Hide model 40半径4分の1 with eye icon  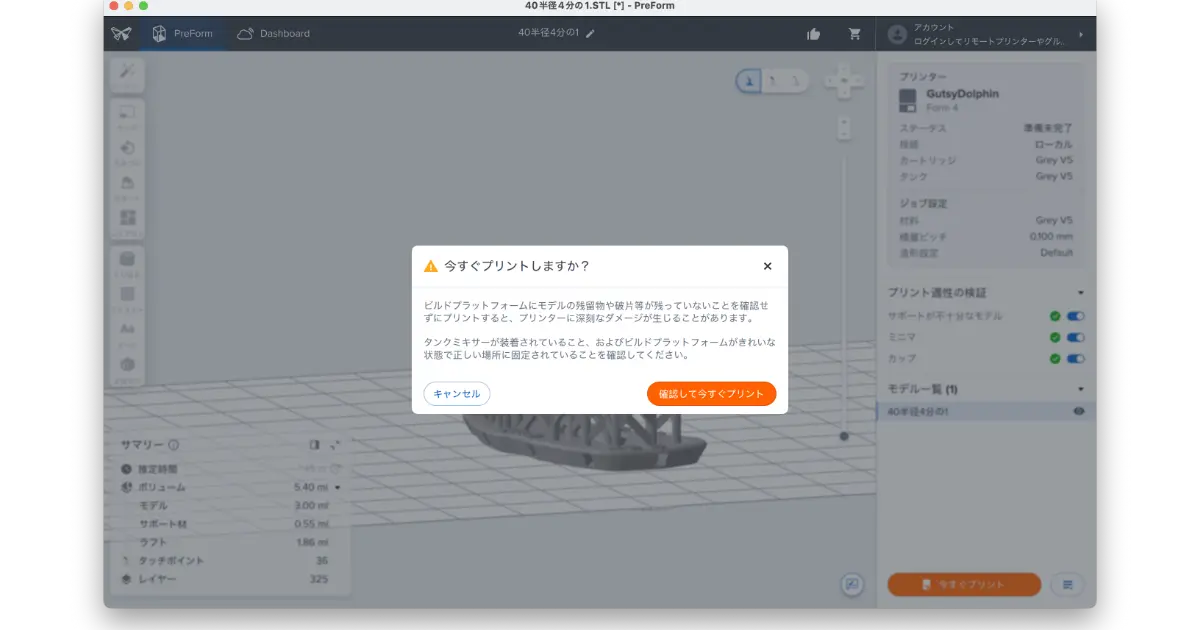[1079, 411]
